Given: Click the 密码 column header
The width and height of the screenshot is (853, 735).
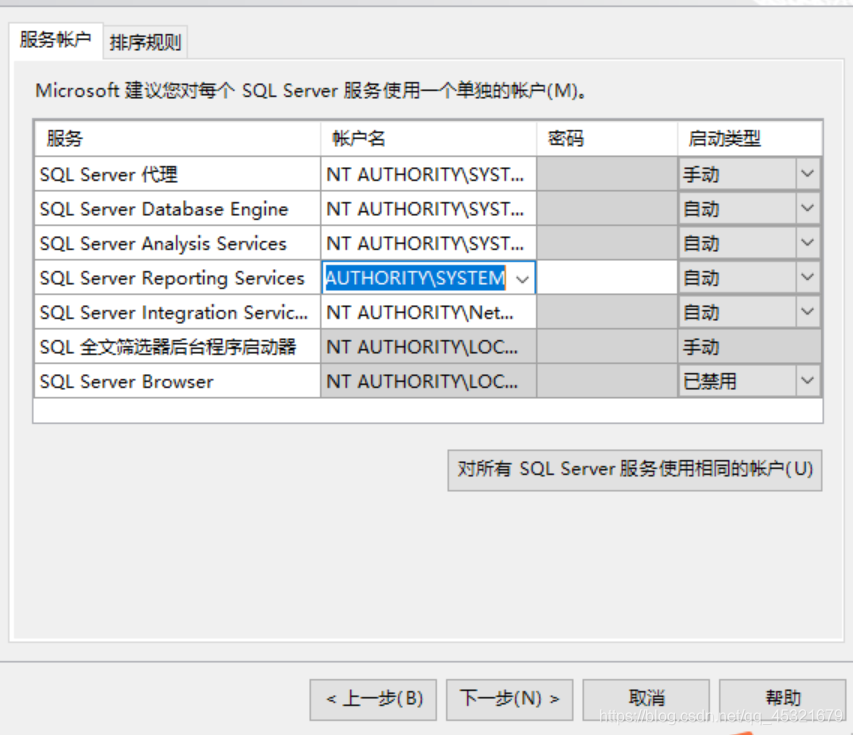Looking at the screenshot, I should (x=607, y=139).
